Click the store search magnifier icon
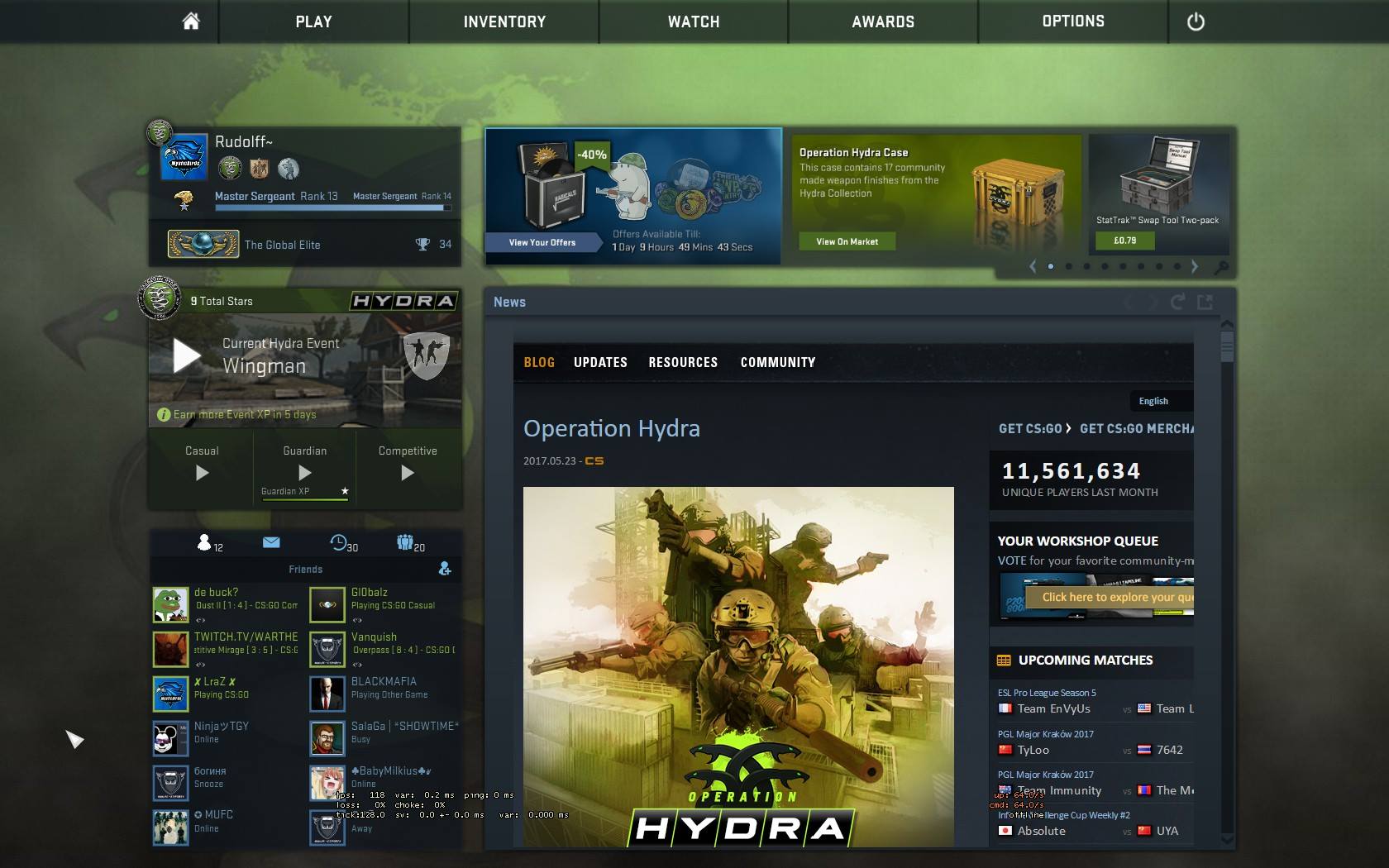Viewport: 1389px width, 868px height. point(1221,267)
